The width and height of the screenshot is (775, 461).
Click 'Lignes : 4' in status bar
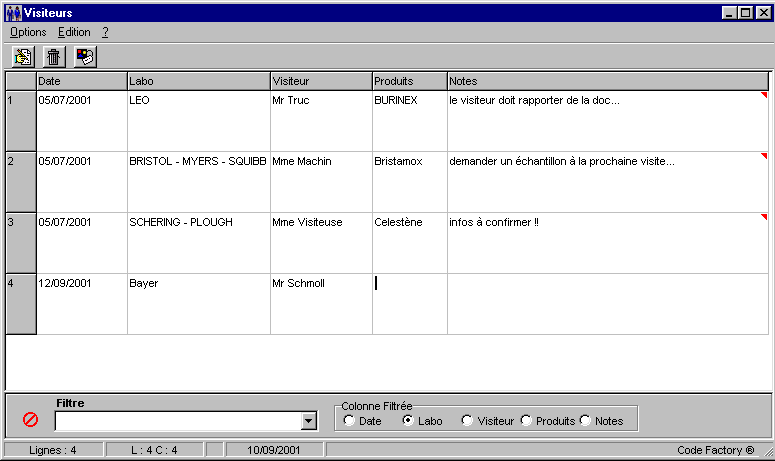(53, 450)
